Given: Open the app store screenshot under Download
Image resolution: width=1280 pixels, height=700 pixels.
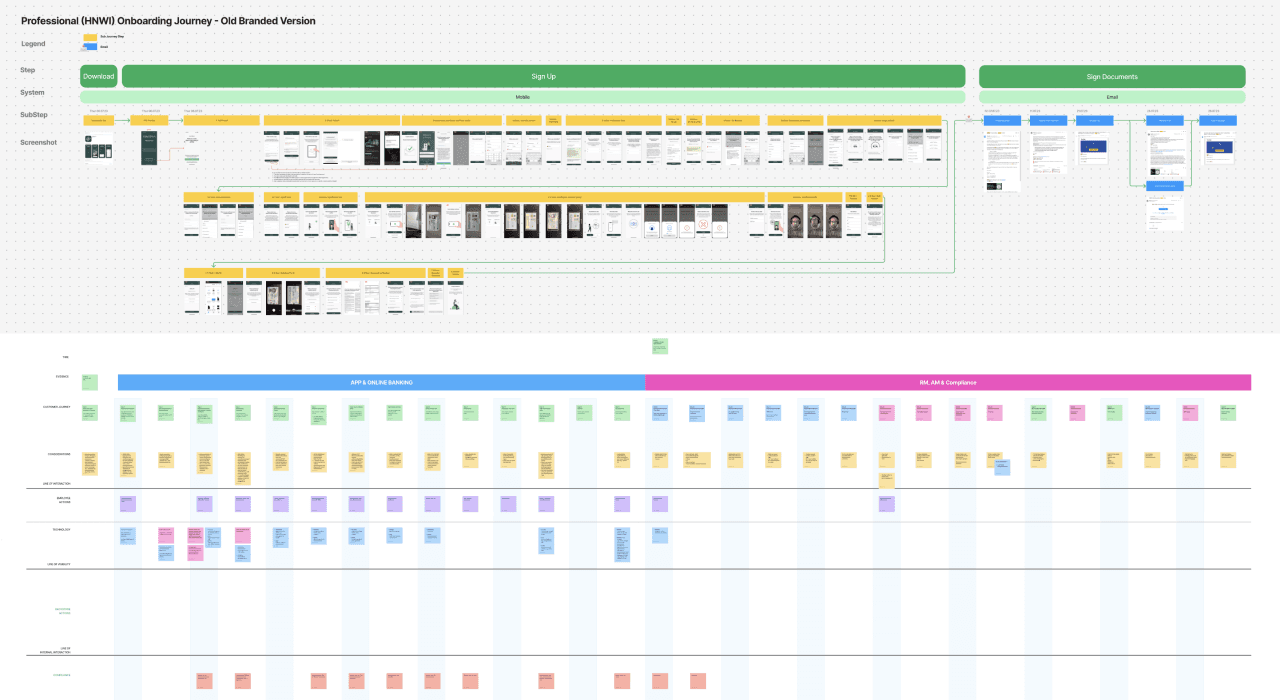Looking at the screenshot, I should tap(98, 148).
